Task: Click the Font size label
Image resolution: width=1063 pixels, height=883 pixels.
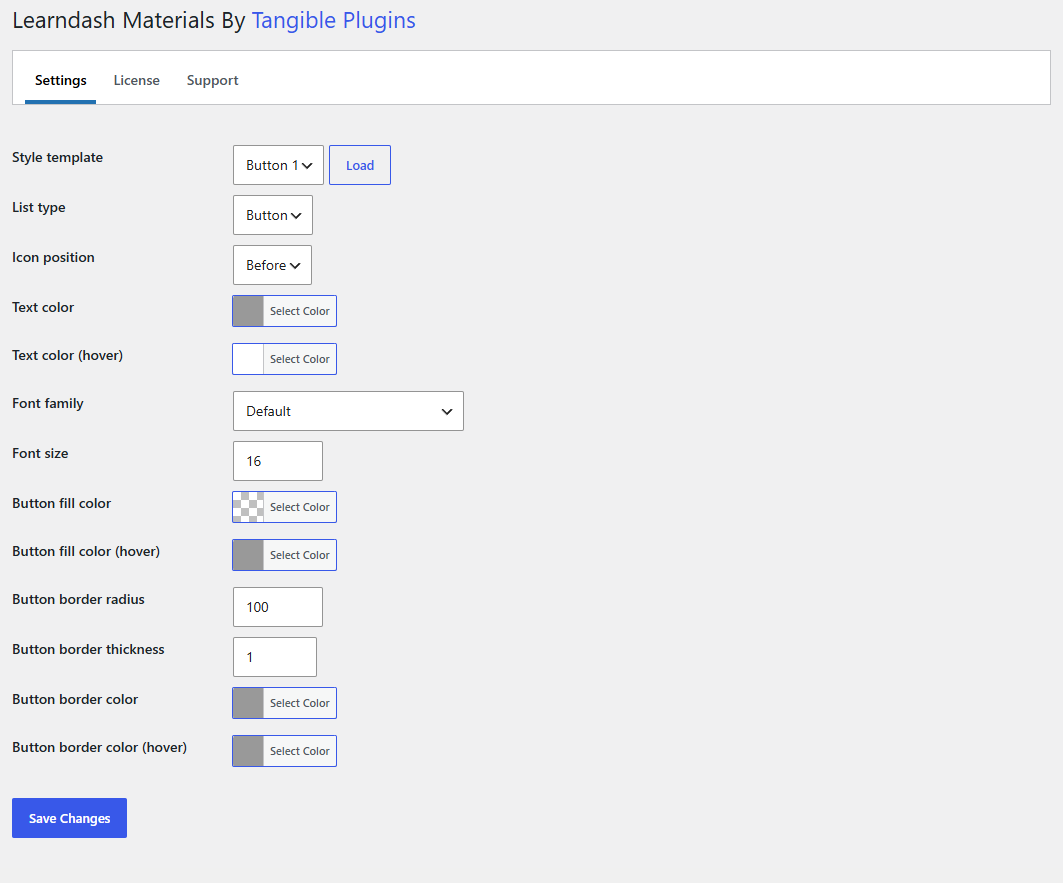Action: (x=40, y=454)
